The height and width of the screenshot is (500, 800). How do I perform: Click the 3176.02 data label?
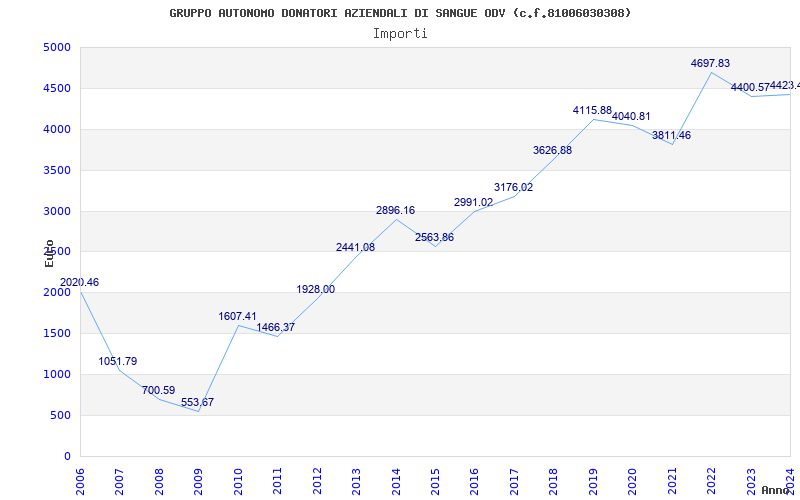(513, 187)
